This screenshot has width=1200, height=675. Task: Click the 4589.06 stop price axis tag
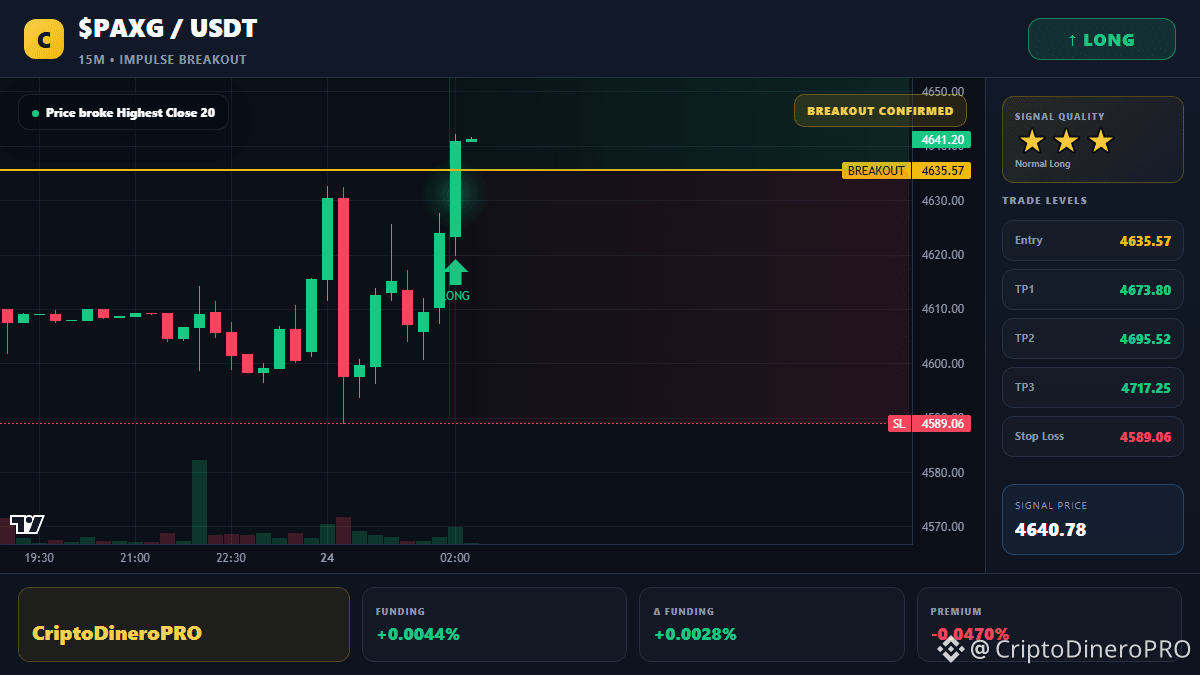pyautogui.click(x=943, y=424)
